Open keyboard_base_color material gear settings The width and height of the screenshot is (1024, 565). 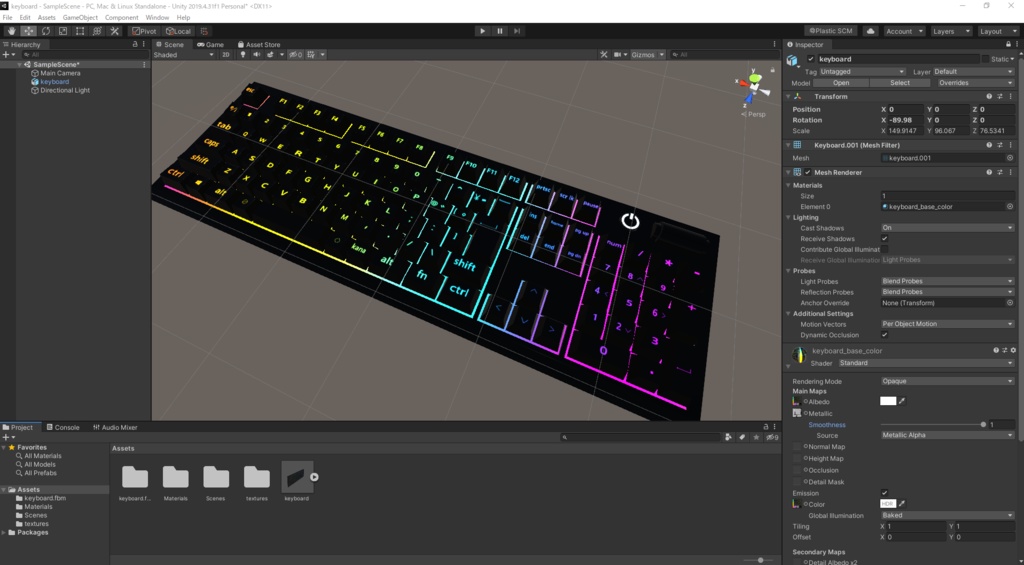tap(1013, 351)
